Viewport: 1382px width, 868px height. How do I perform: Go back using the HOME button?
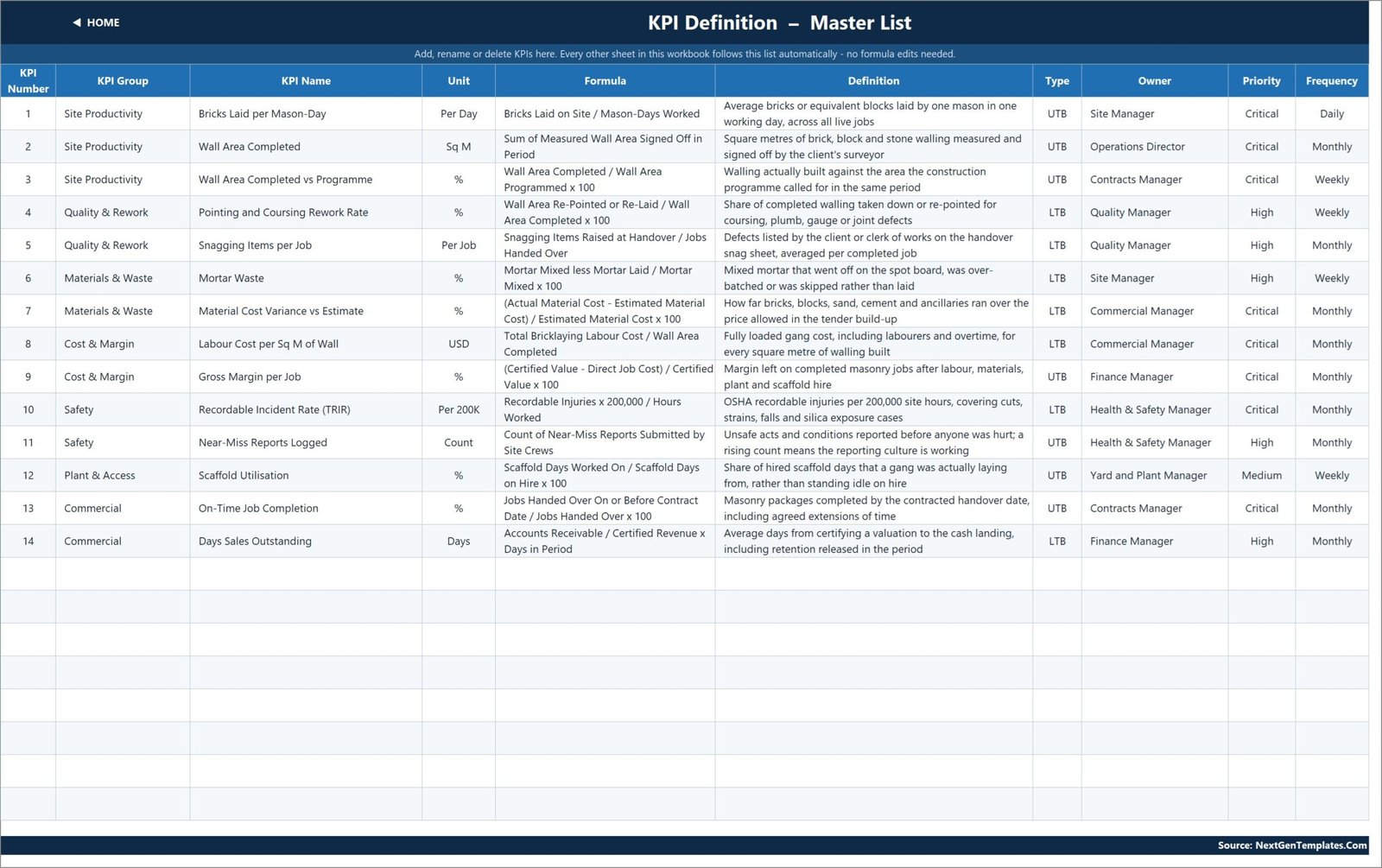pyautogui.click(x=96, y=22)
